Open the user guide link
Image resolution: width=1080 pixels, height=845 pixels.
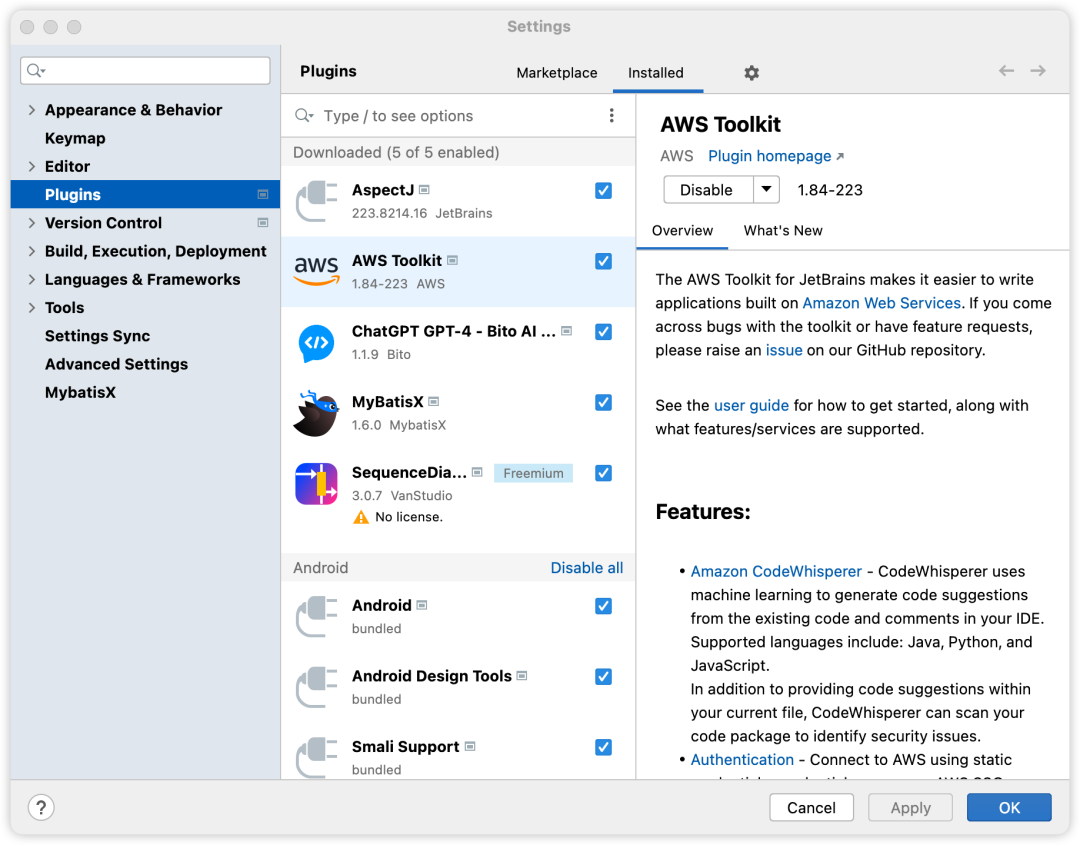(x=751, y=405)
